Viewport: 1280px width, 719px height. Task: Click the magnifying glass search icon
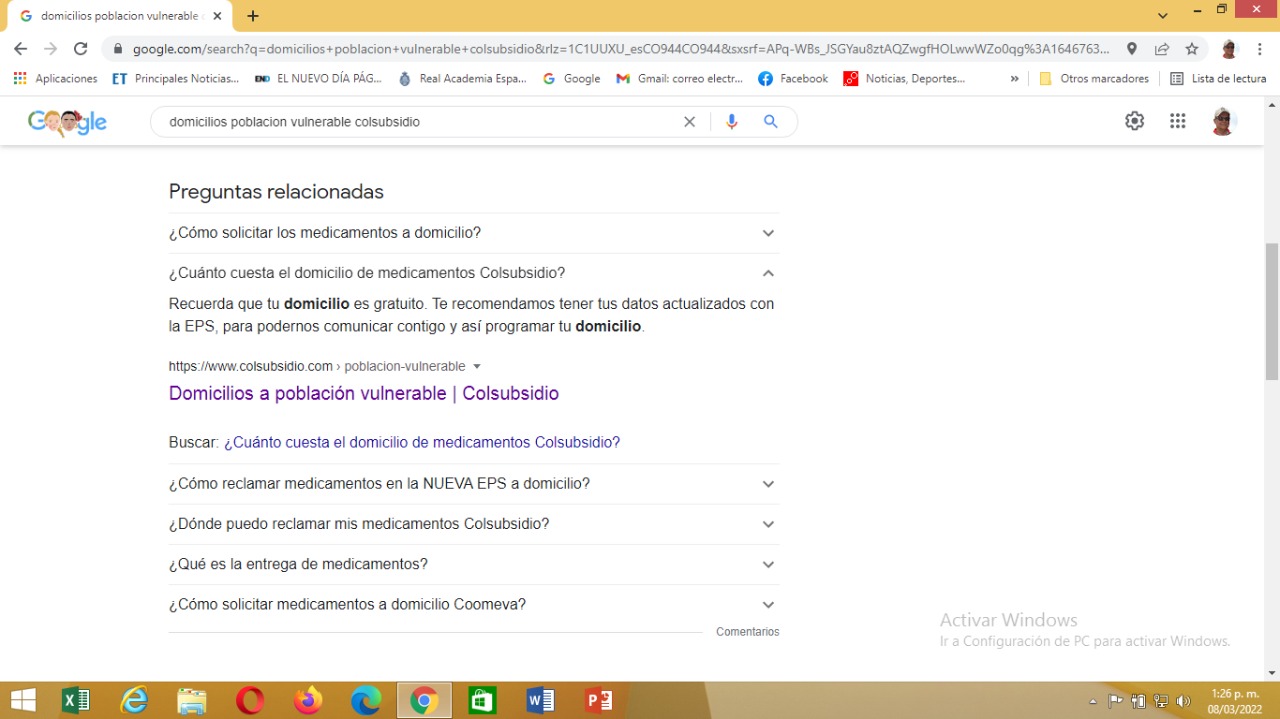coord(771,121)
